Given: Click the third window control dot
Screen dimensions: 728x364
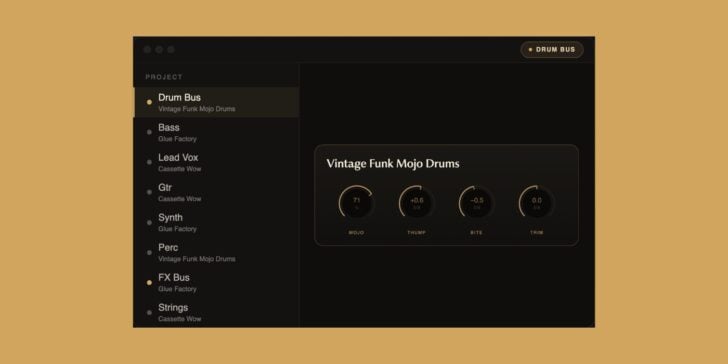Looking at the screenshot, I should click(171, 50).
